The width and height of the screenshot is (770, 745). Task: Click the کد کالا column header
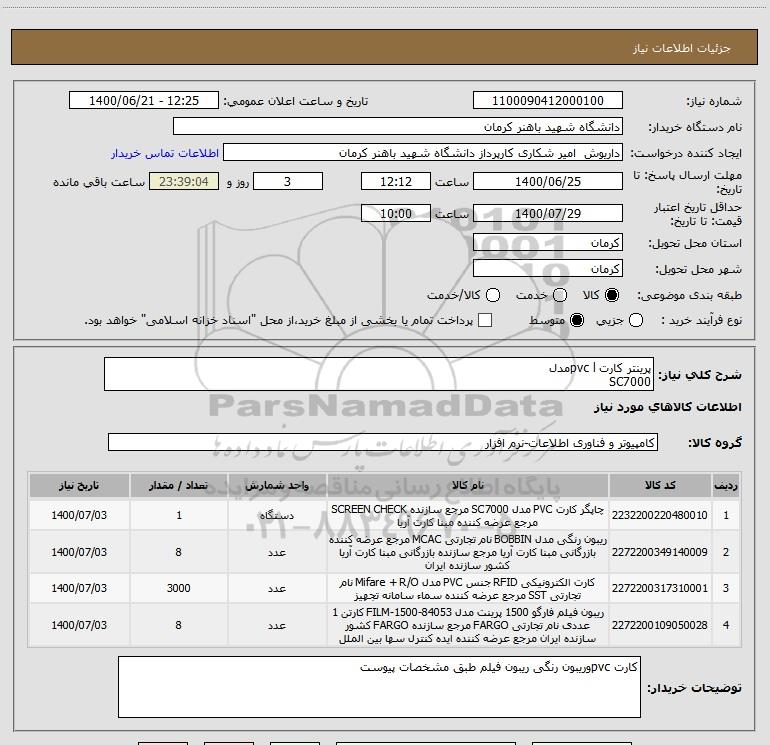pos(660,486)
